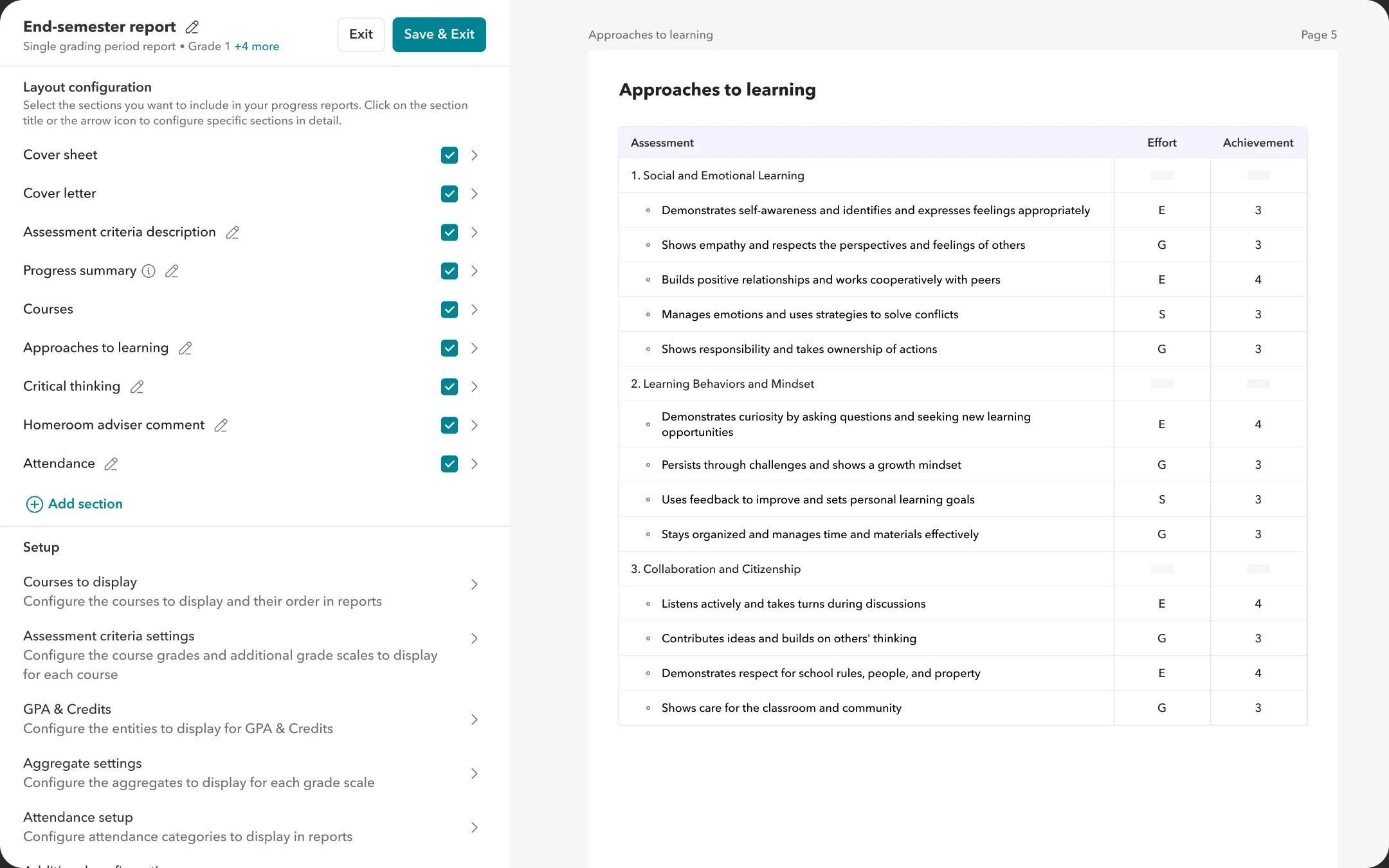
Task: Edit Homeroom adviser comment title pencil
Action: (221, 425)
